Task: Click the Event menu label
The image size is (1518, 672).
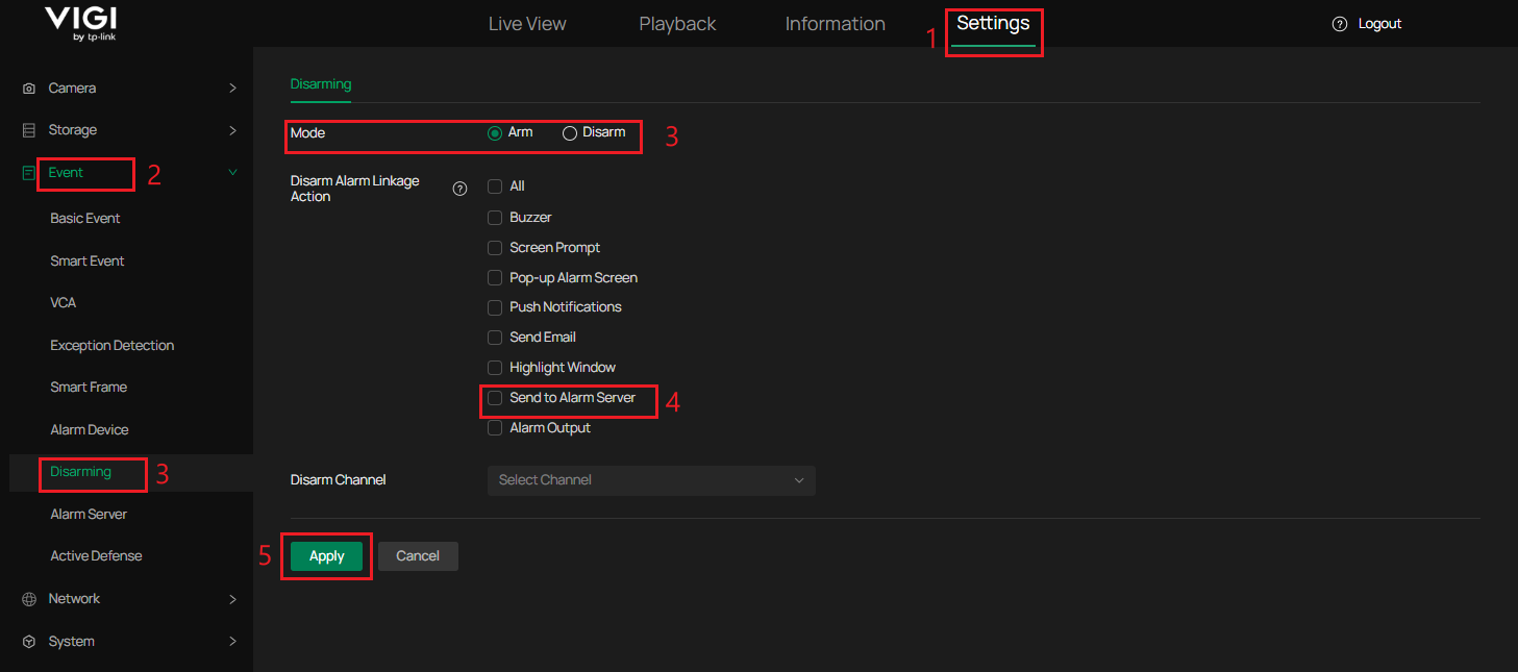Action: 66,172
